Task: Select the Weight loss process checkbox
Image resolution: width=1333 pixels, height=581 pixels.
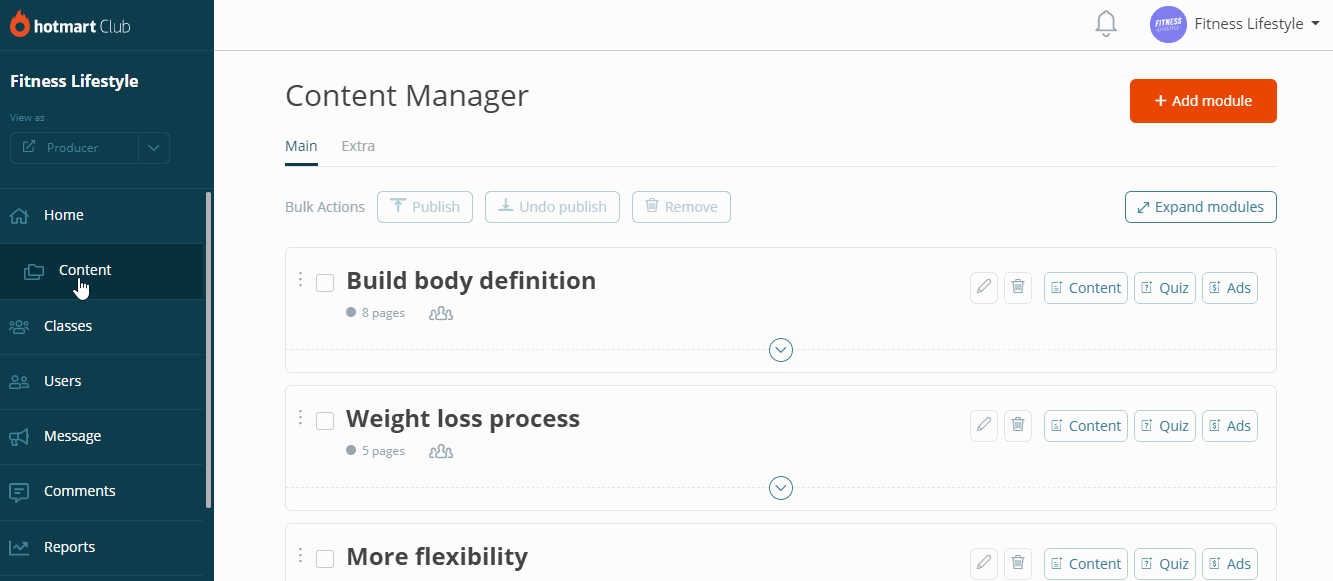Action: (x=325, y=421)
